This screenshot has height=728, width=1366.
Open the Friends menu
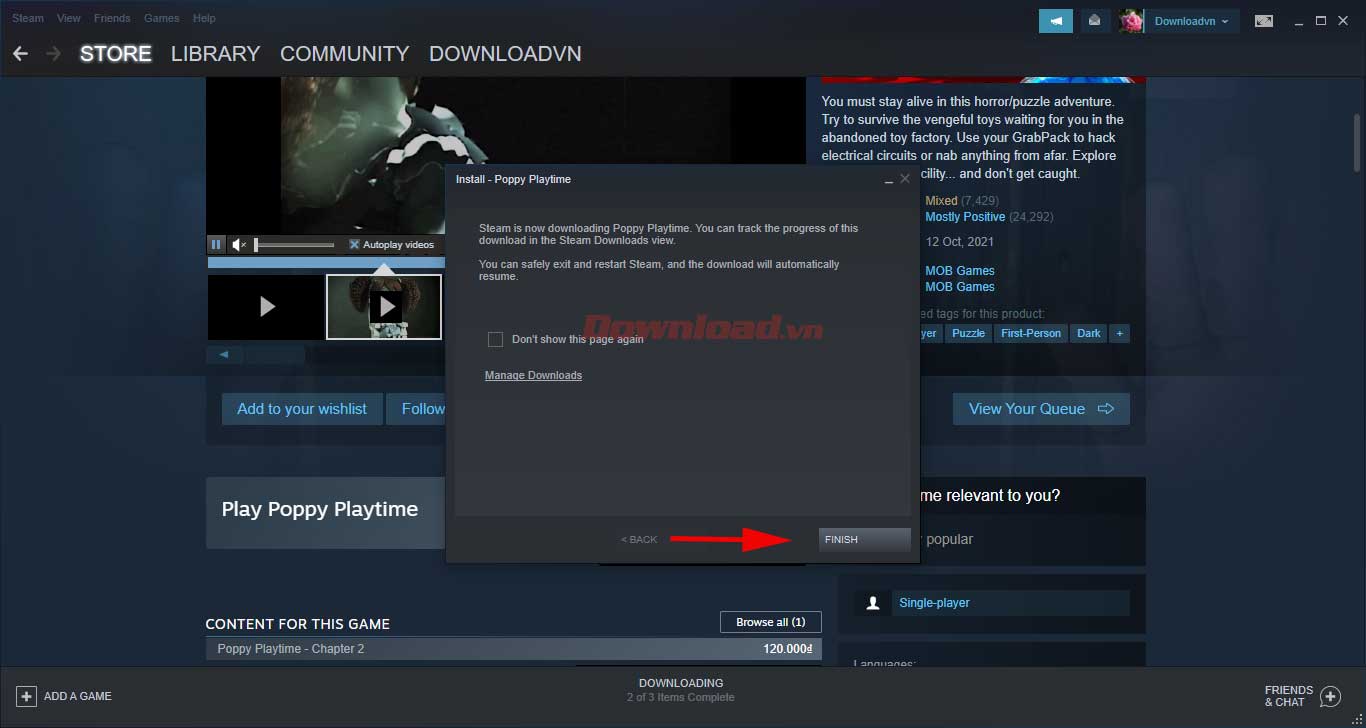(112, 18)
